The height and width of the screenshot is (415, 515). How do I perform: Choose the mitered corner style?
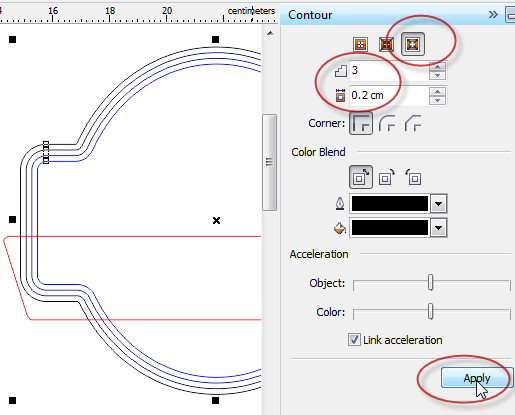pos(361,123)
